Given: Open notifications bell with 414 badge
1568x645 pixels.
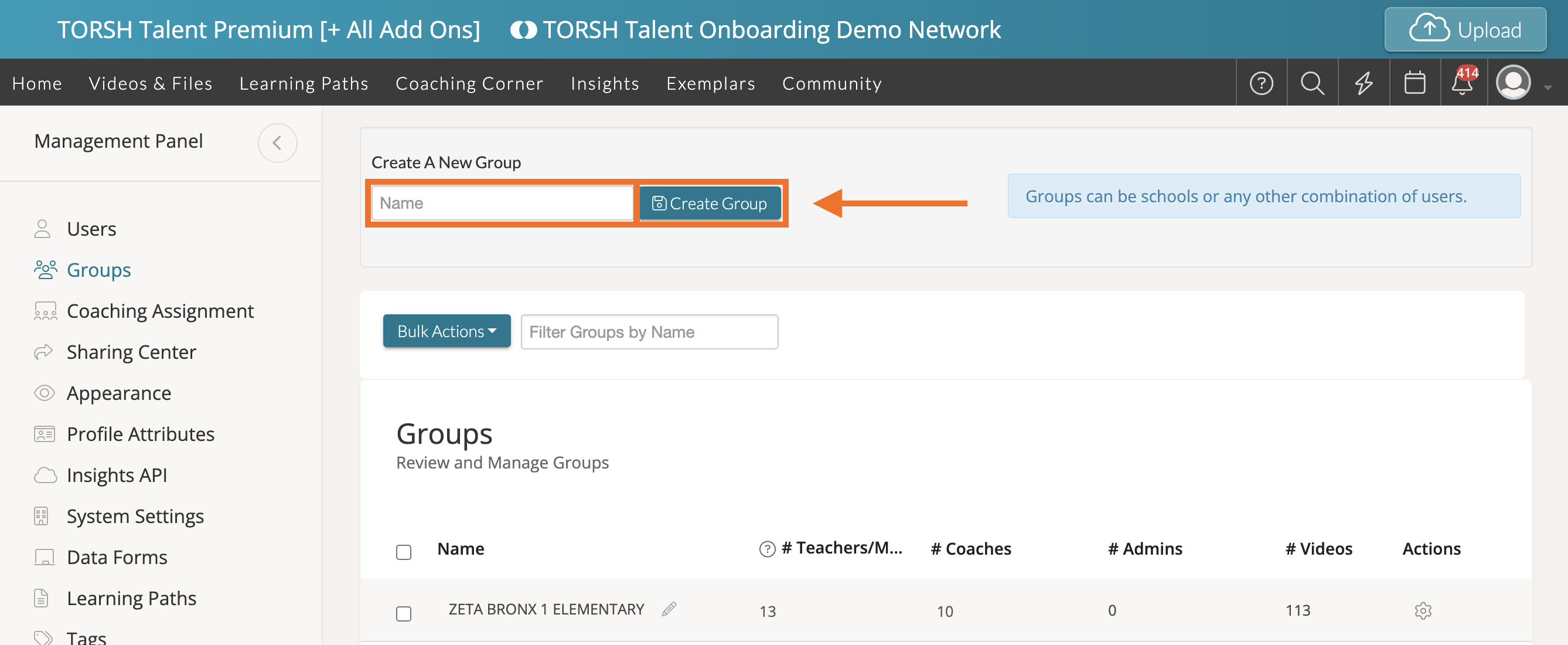Looking at the screenshot, I should 1464,81.
